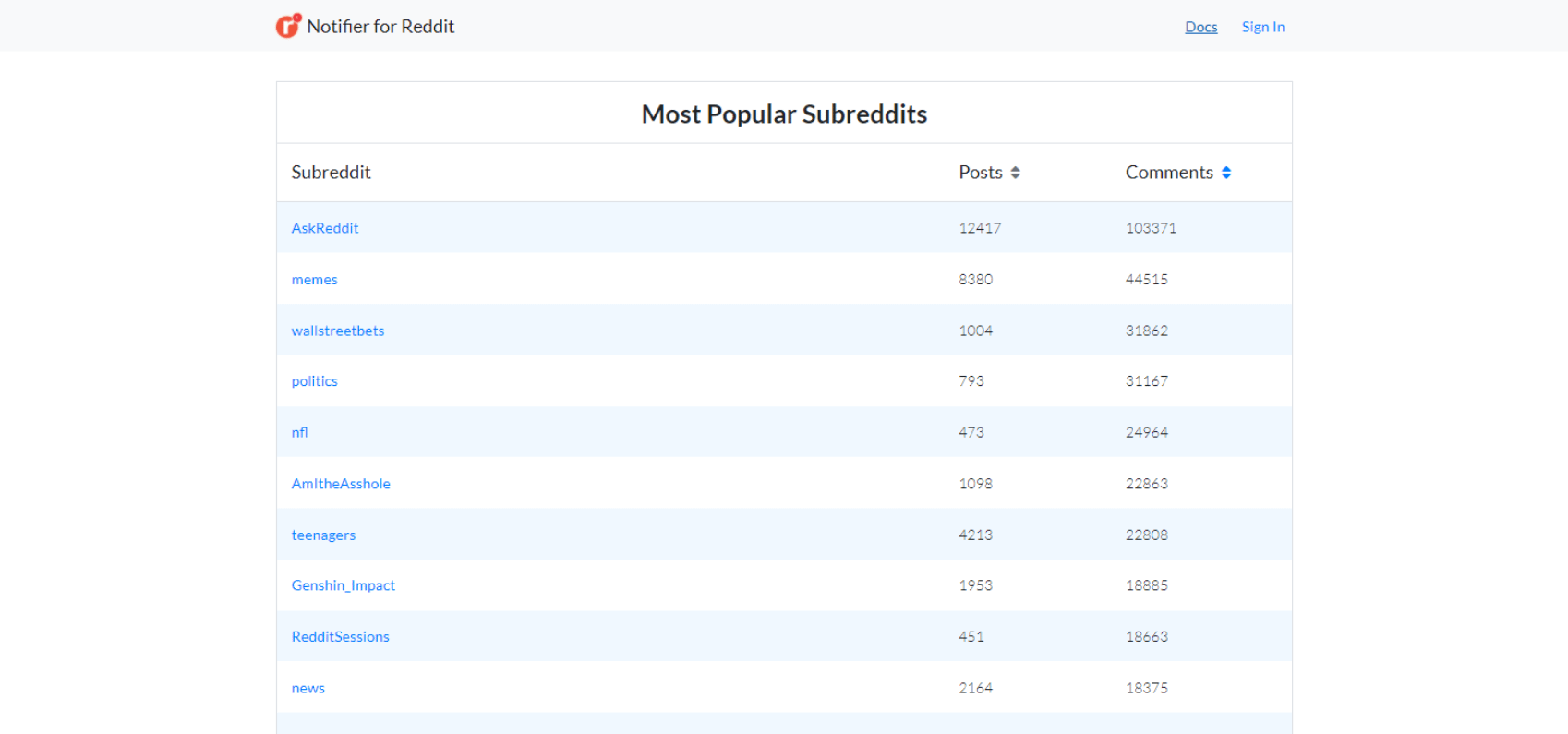Open the memes subreddit link

pyautogui.click(x=314, y=280)
